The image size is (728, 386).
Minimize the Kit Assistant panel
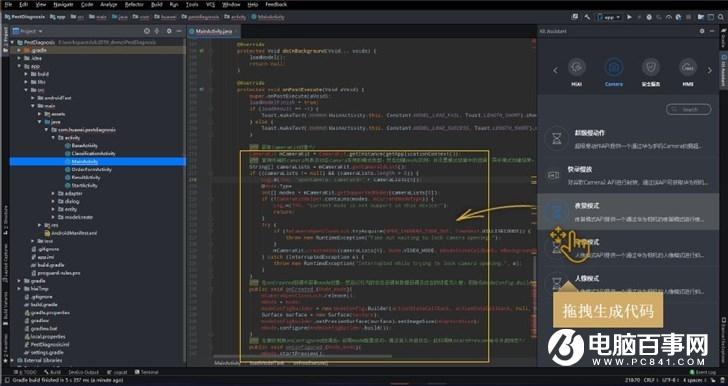pyautogui.click(x=712, y=31)
